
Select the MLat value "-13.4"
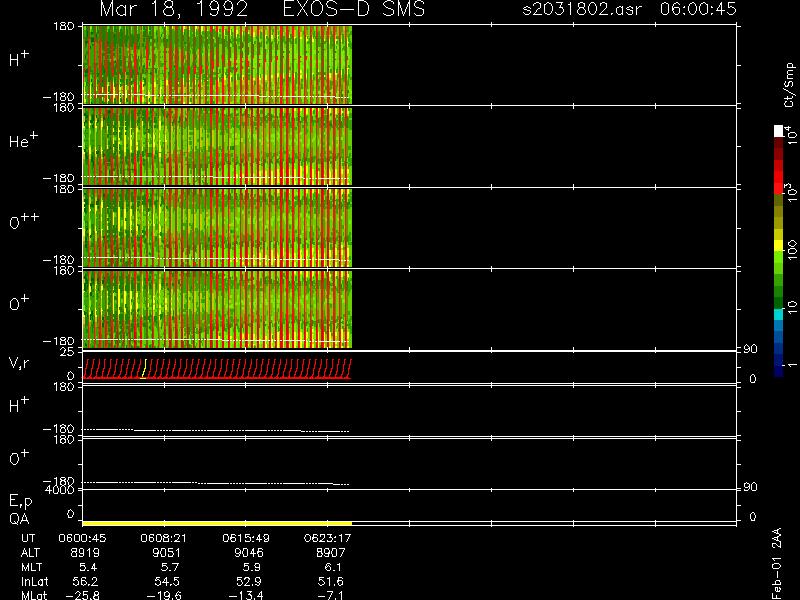tap(246, 595)
